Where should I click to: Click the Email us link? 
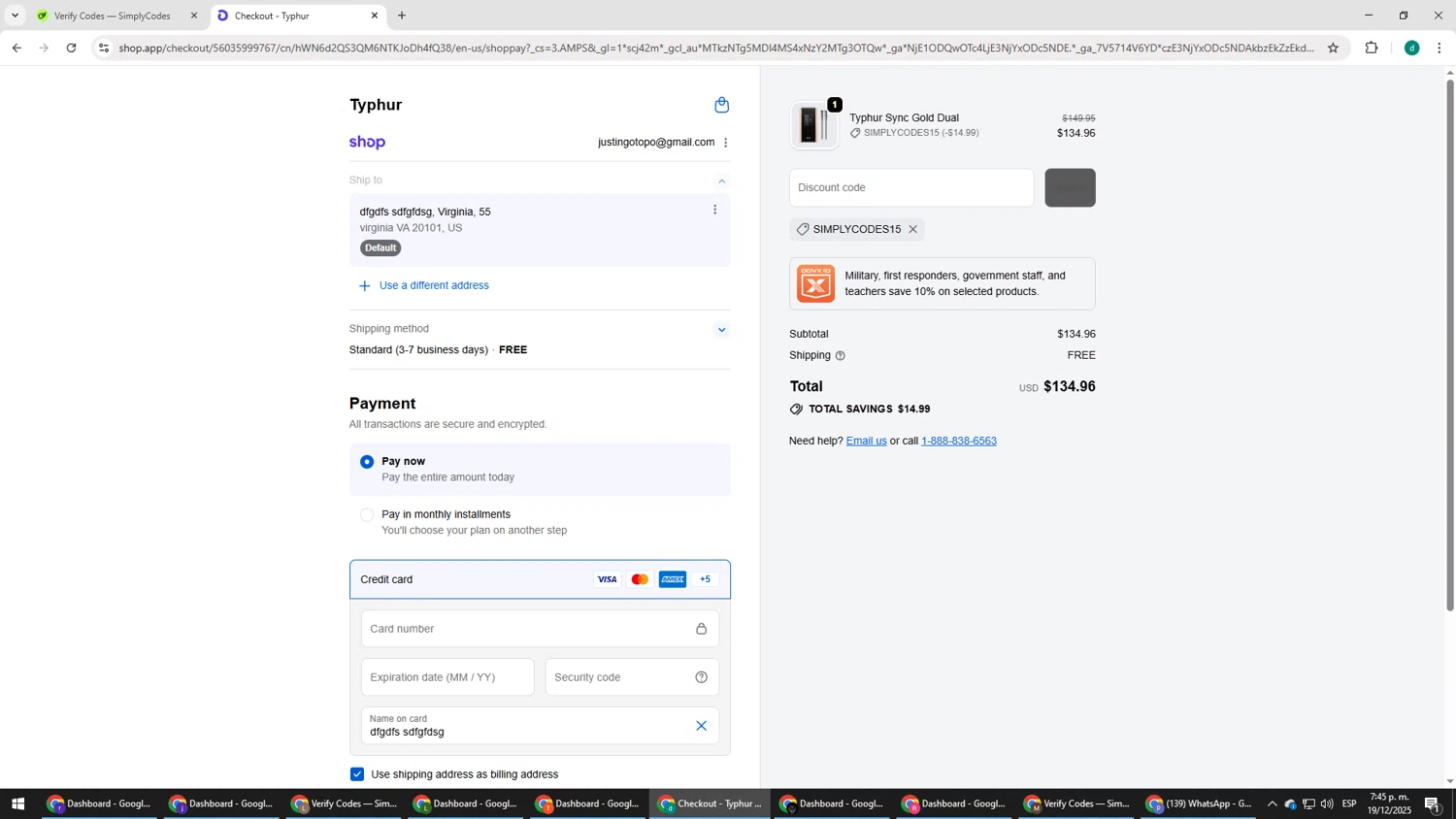pyautogui.click(x=866, y=441)
